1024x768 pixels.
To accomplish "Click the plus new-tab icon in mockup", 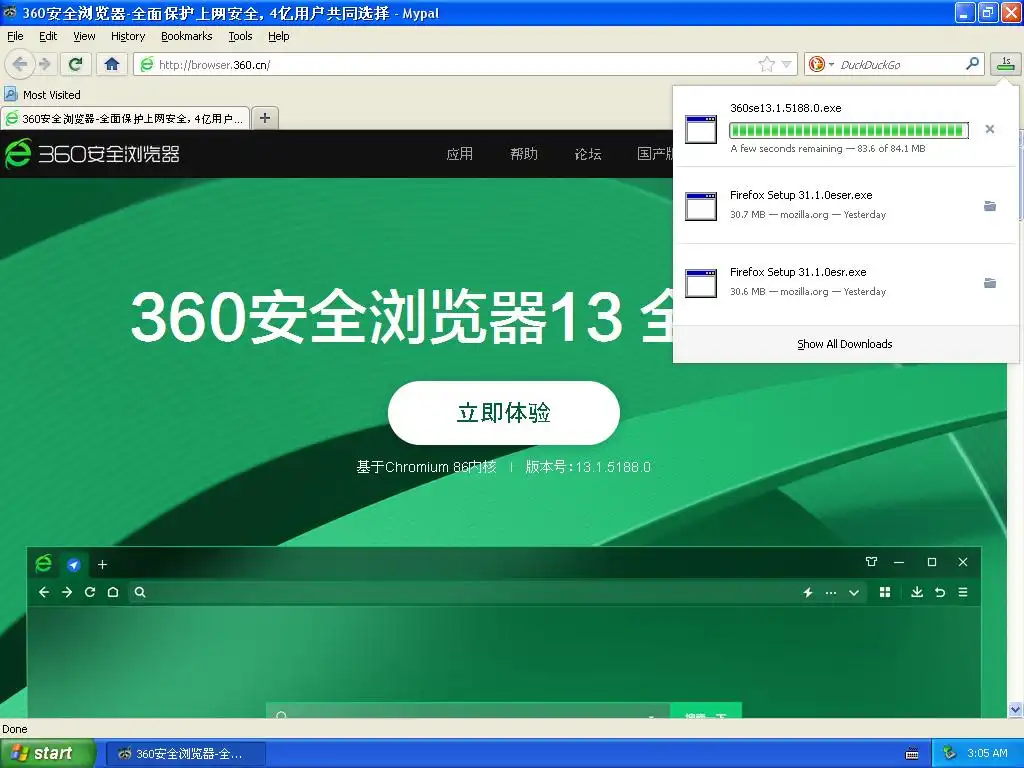I will 103,565.
